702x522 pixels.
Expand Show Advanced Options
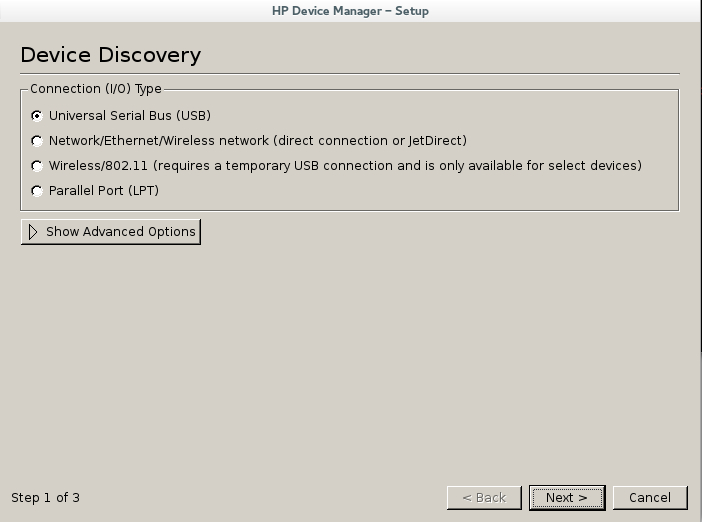tap(111, 232)
